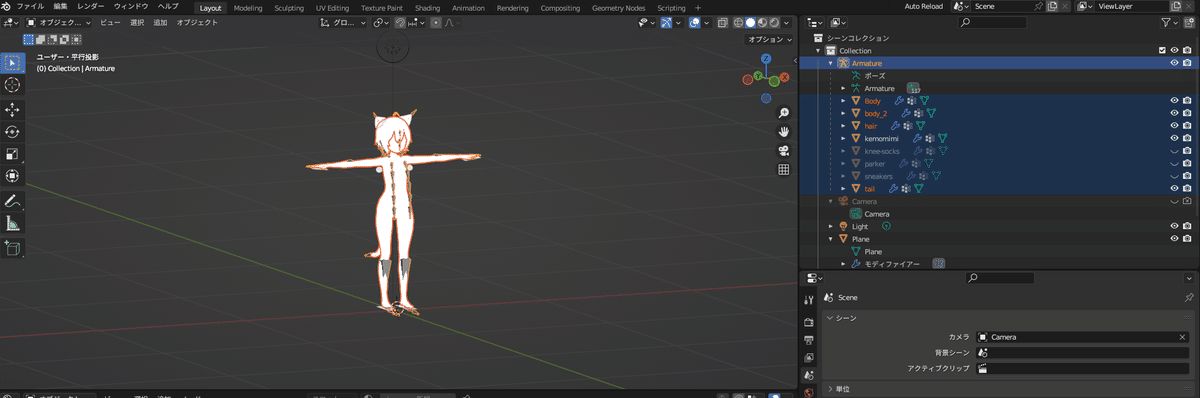This screenshot has width=1200, height=398.
Task: Show the hidden parker object
Action: 1173,163
